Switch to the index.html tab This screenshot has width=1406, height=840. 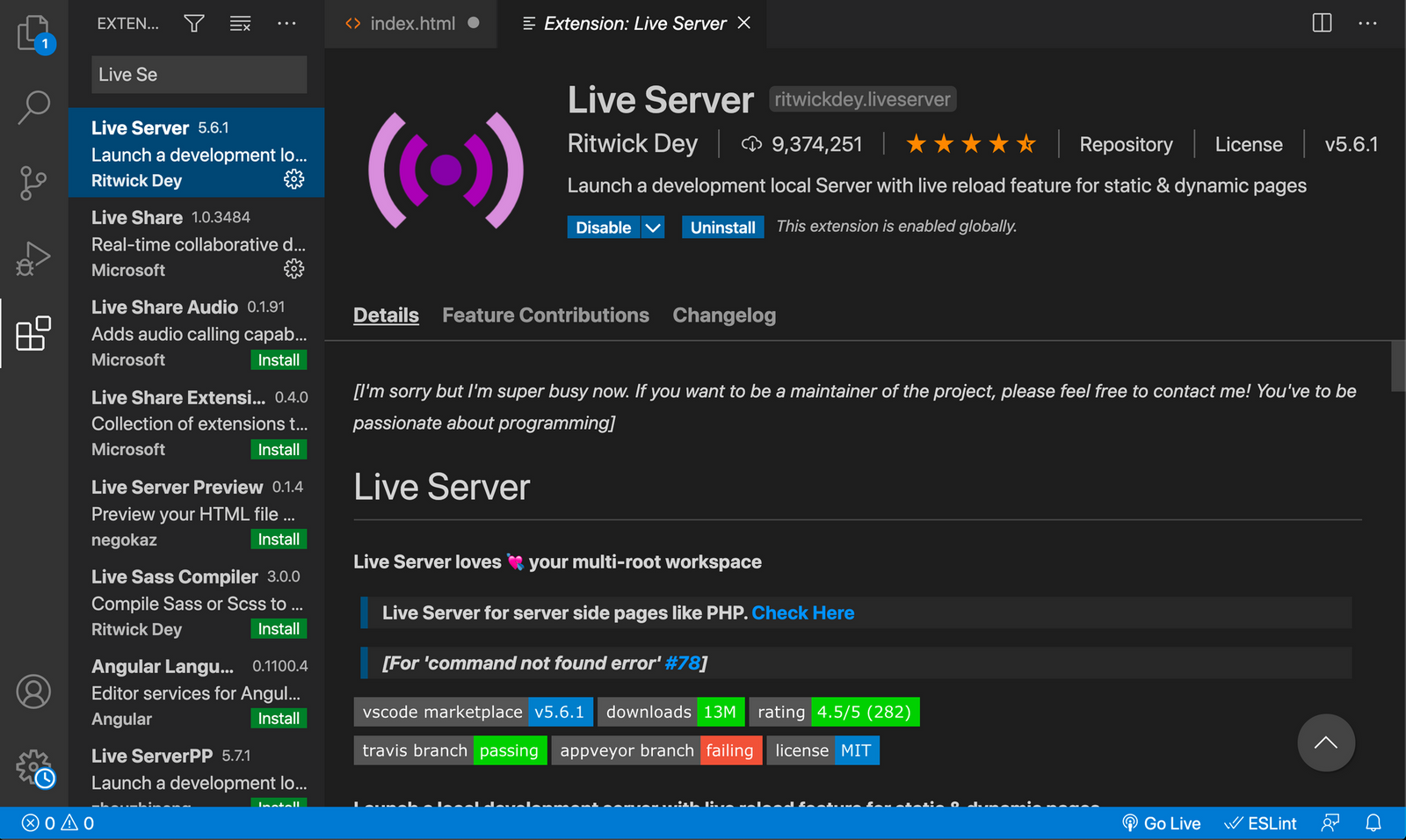(413, 24)
